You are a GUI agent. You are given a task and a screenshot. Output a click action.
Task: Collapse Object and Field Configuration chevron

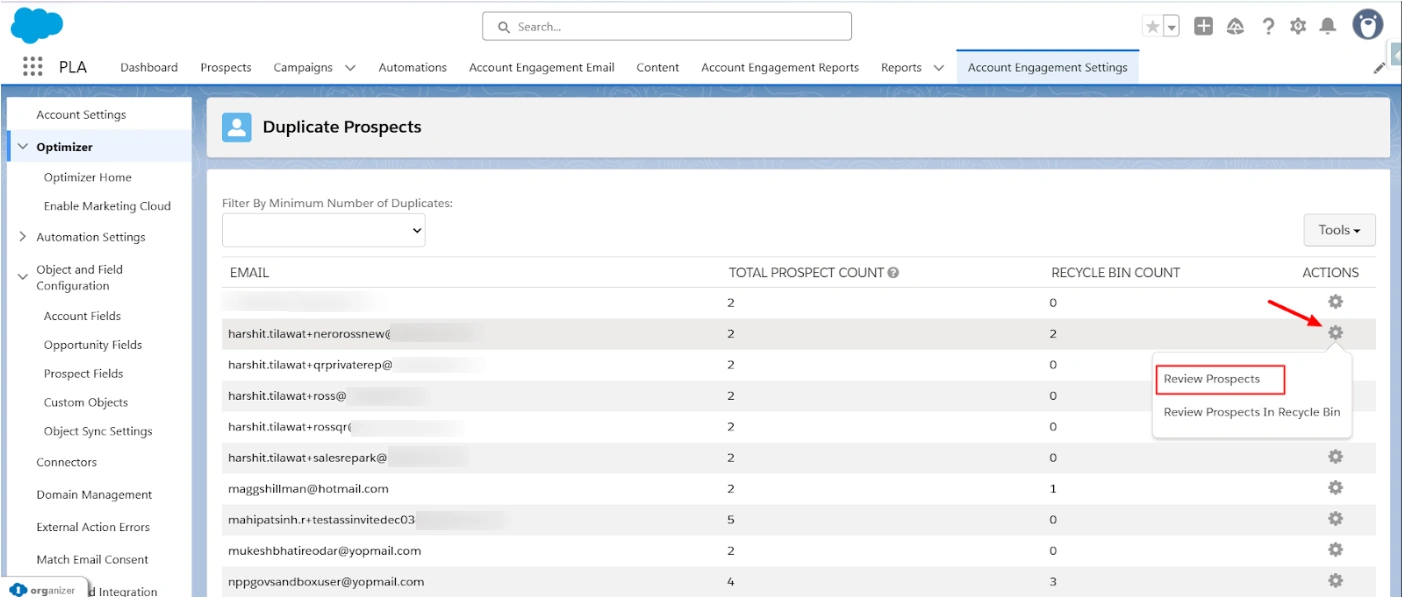(23, 277)
